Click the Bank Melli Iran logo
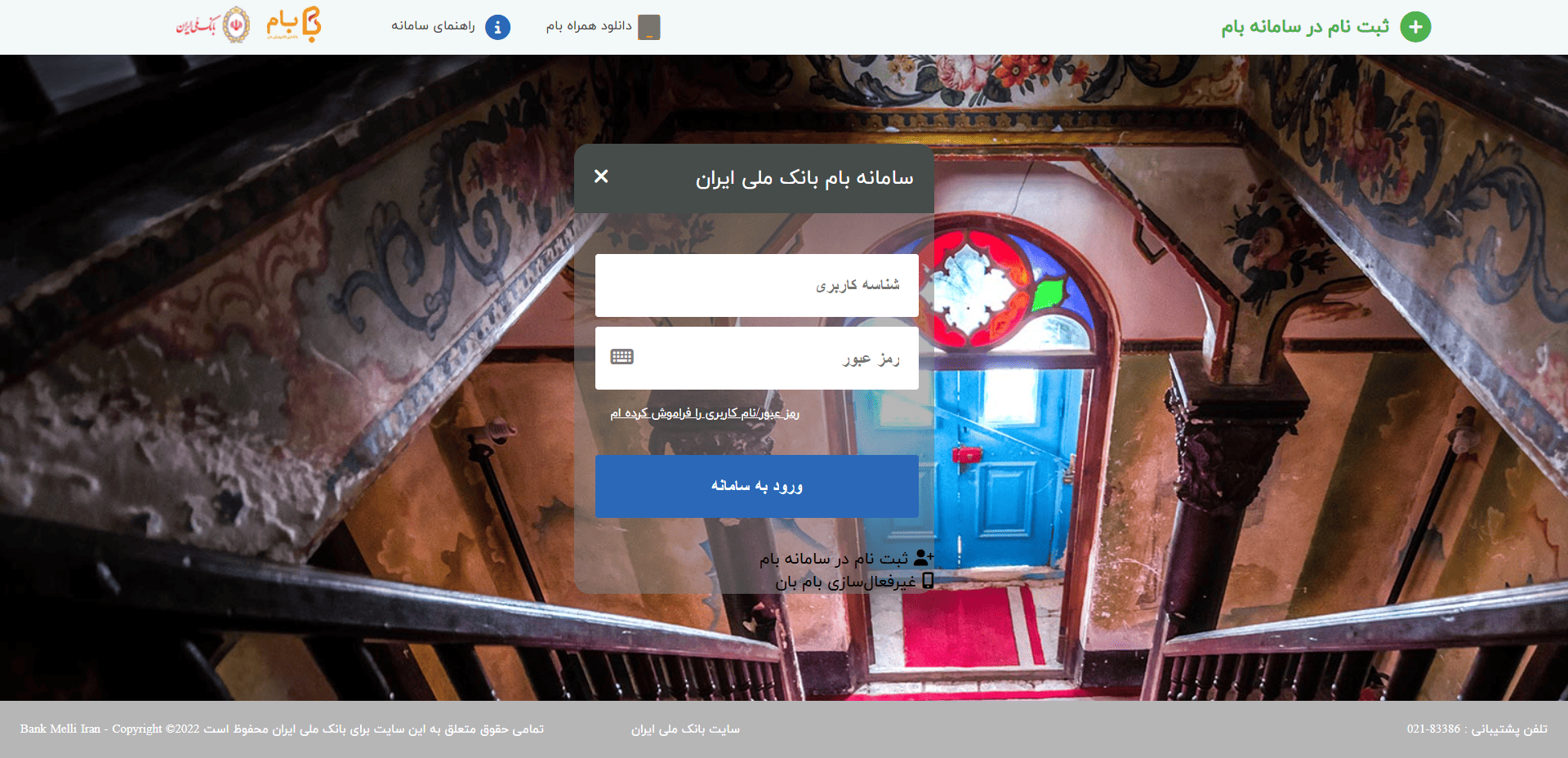1568x758 pixels. click(214, 25)
